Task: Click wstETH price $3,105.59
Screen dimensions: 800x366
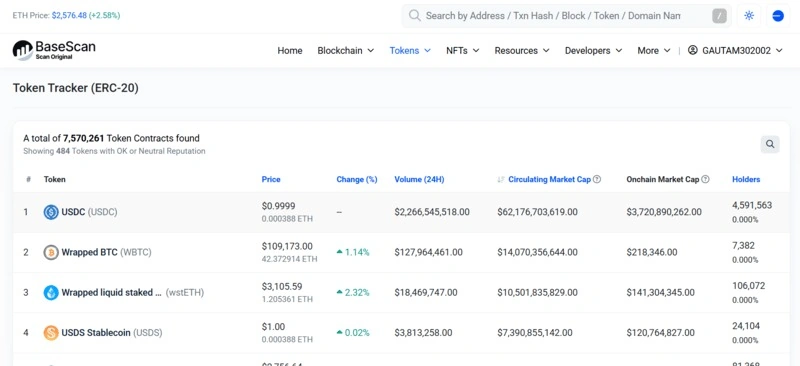Action: click(x=282, y=287)
